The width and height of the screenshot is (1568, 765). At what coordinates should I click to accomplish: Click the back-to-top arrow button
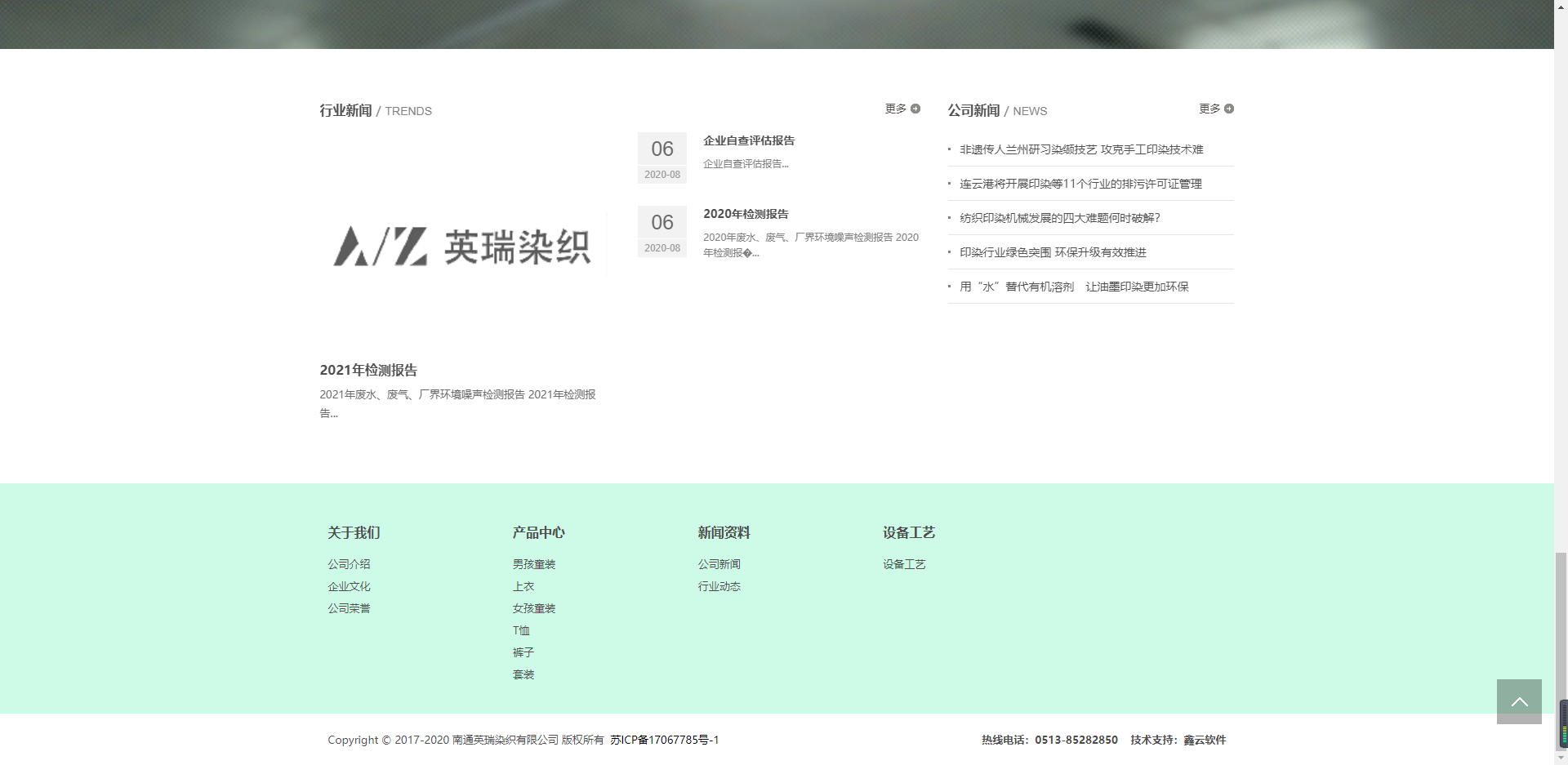(x=1518, y=701)
